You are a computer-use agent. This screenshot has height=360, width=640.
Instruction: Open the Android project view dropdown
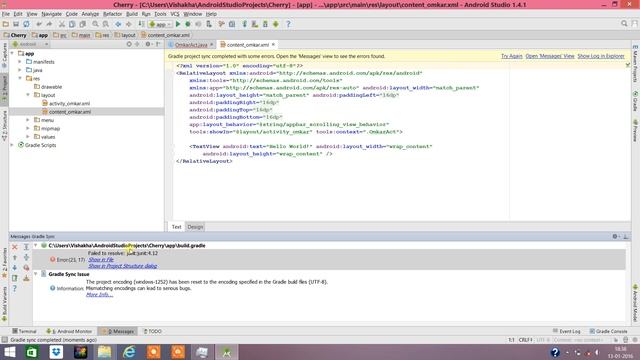coord(31,44)
